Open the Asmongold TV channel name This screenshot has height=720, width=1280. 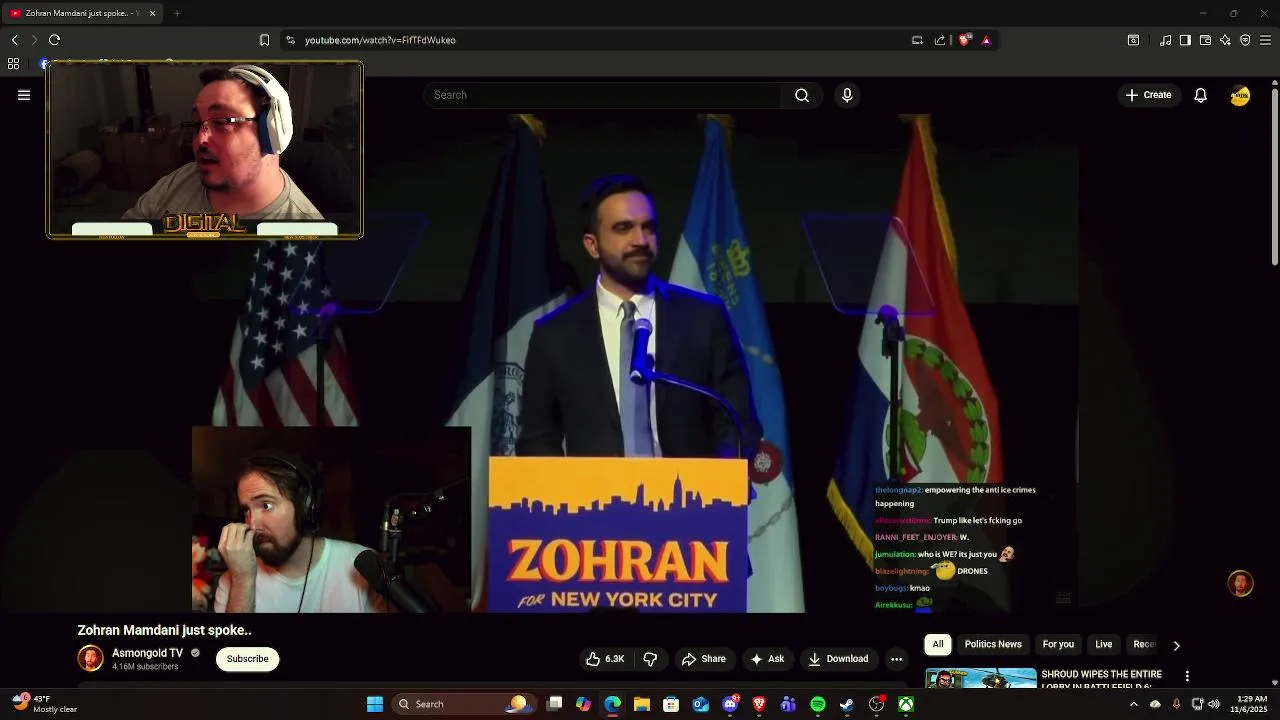147,653
